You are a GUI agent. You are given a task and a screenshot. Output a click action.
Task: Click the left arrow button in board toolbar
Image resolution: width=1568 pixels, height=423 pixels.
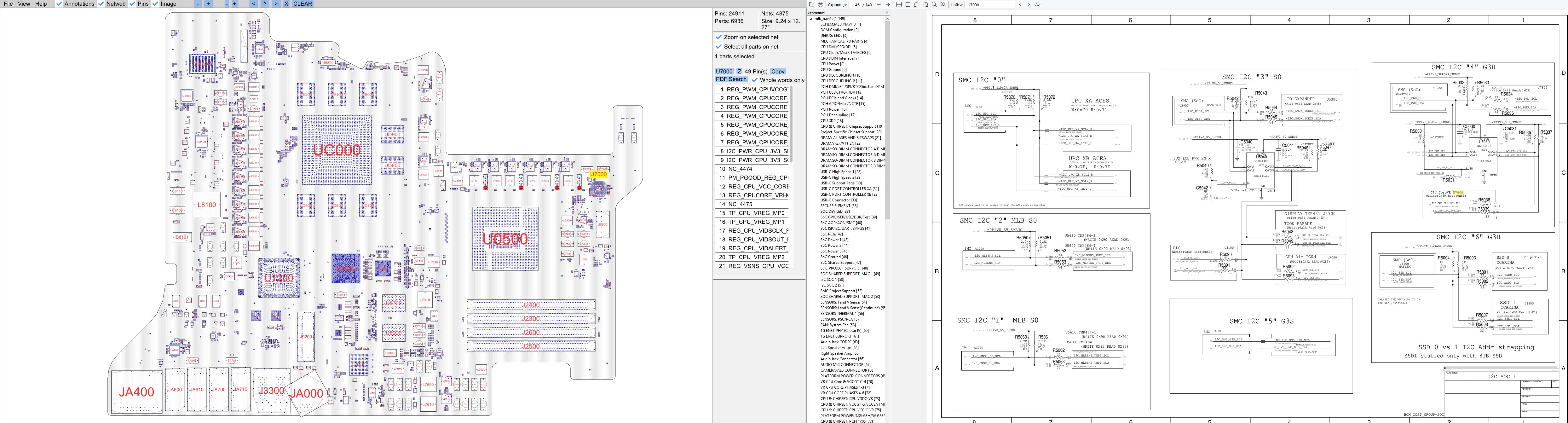click(253, 4)
